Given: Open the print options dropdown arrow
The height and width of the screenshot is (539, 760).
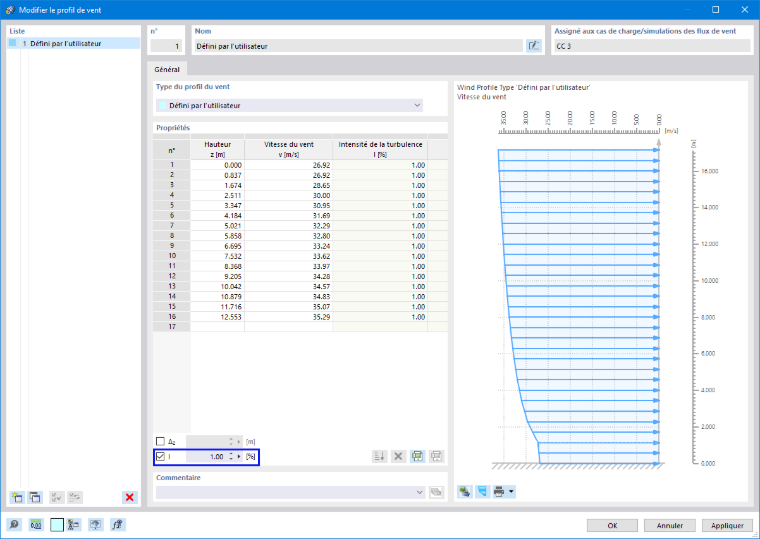Looking at the screenshot, I should [511, 491].
